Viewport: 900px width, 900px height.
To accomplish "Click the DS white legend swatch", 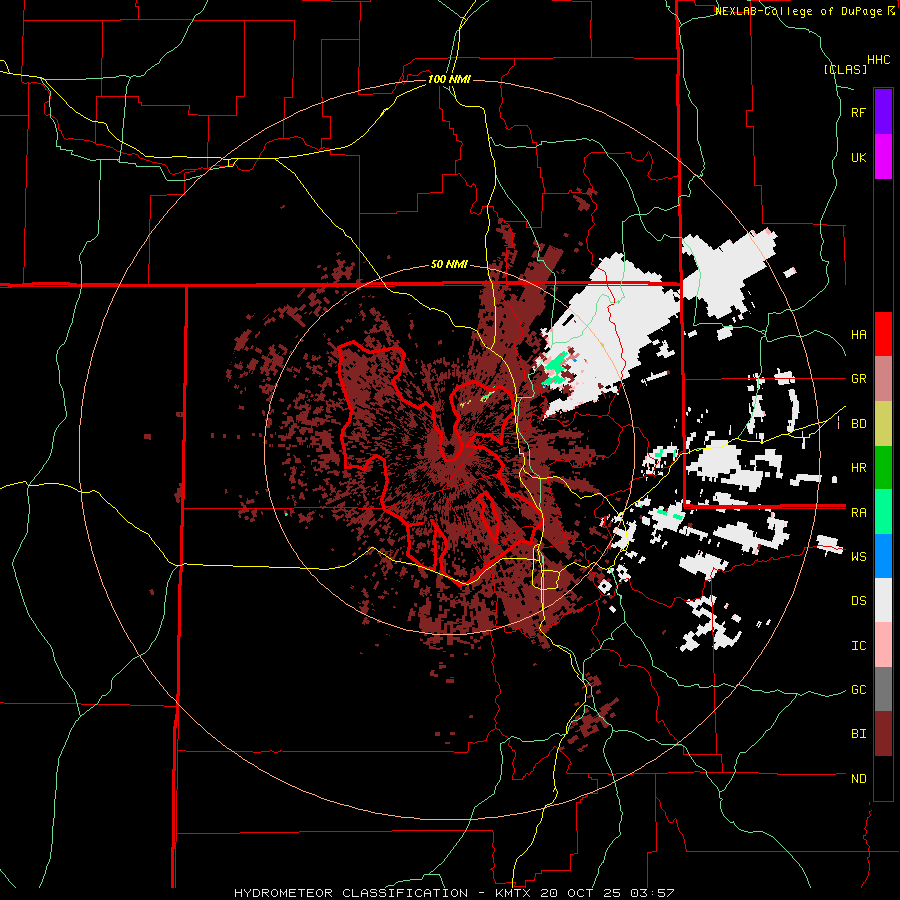I will pos(883,600).
